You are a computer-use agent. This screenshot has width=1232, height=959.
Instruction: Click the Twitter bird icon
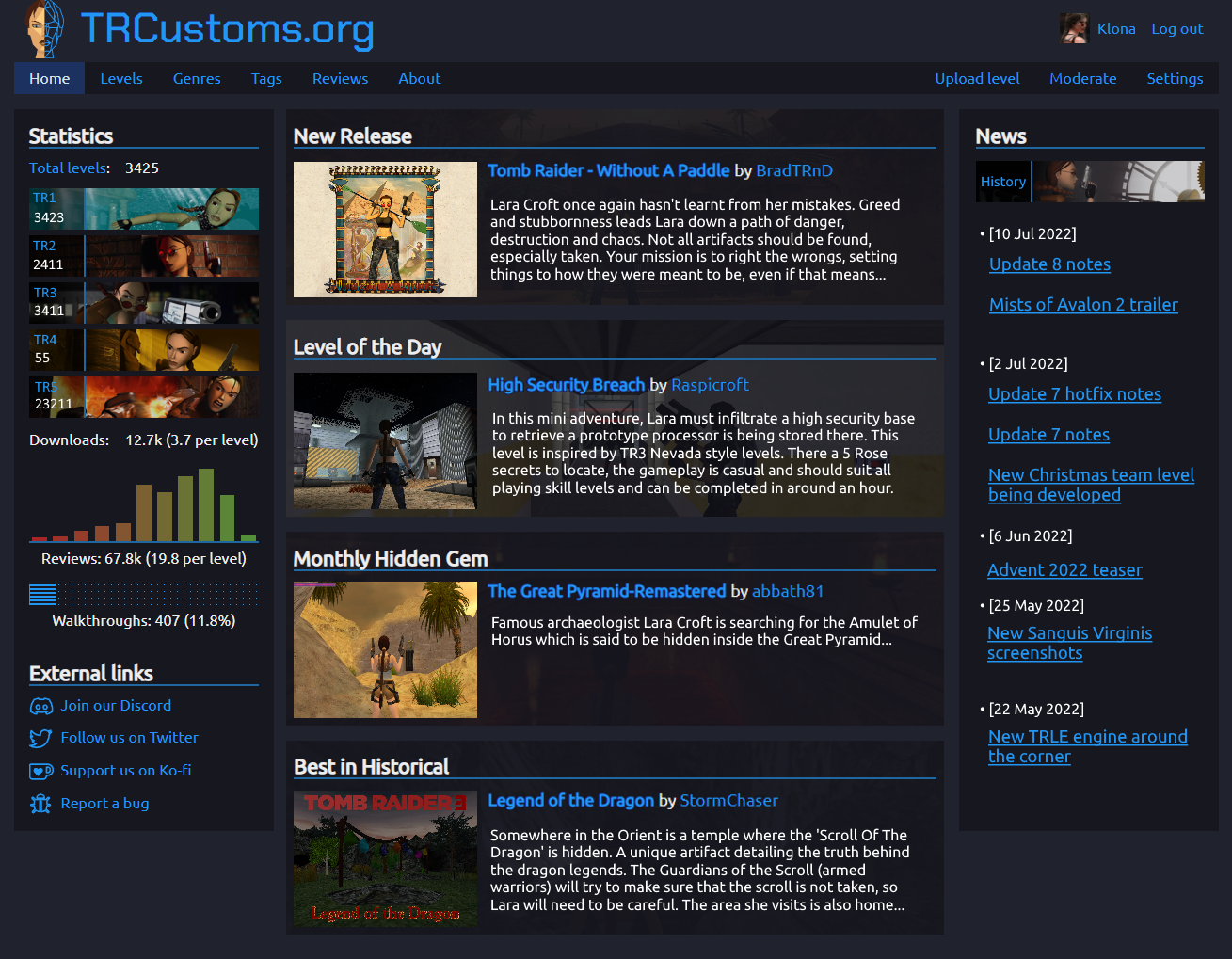tap(41, 738)
